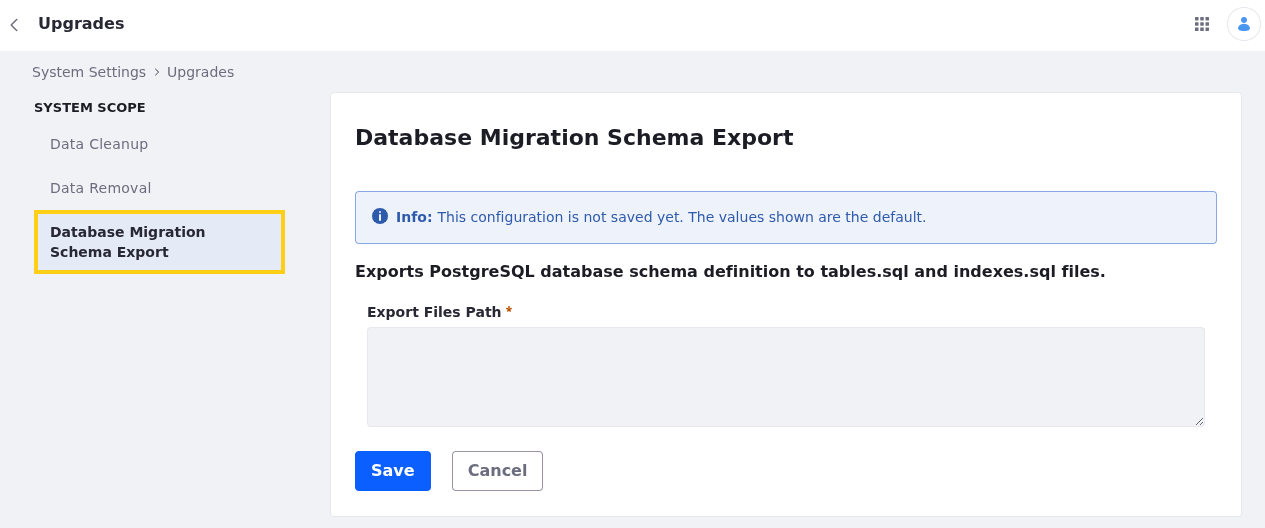
Task: Click the Upgrades breadcrumb
Action: click(x=200, y=72)
